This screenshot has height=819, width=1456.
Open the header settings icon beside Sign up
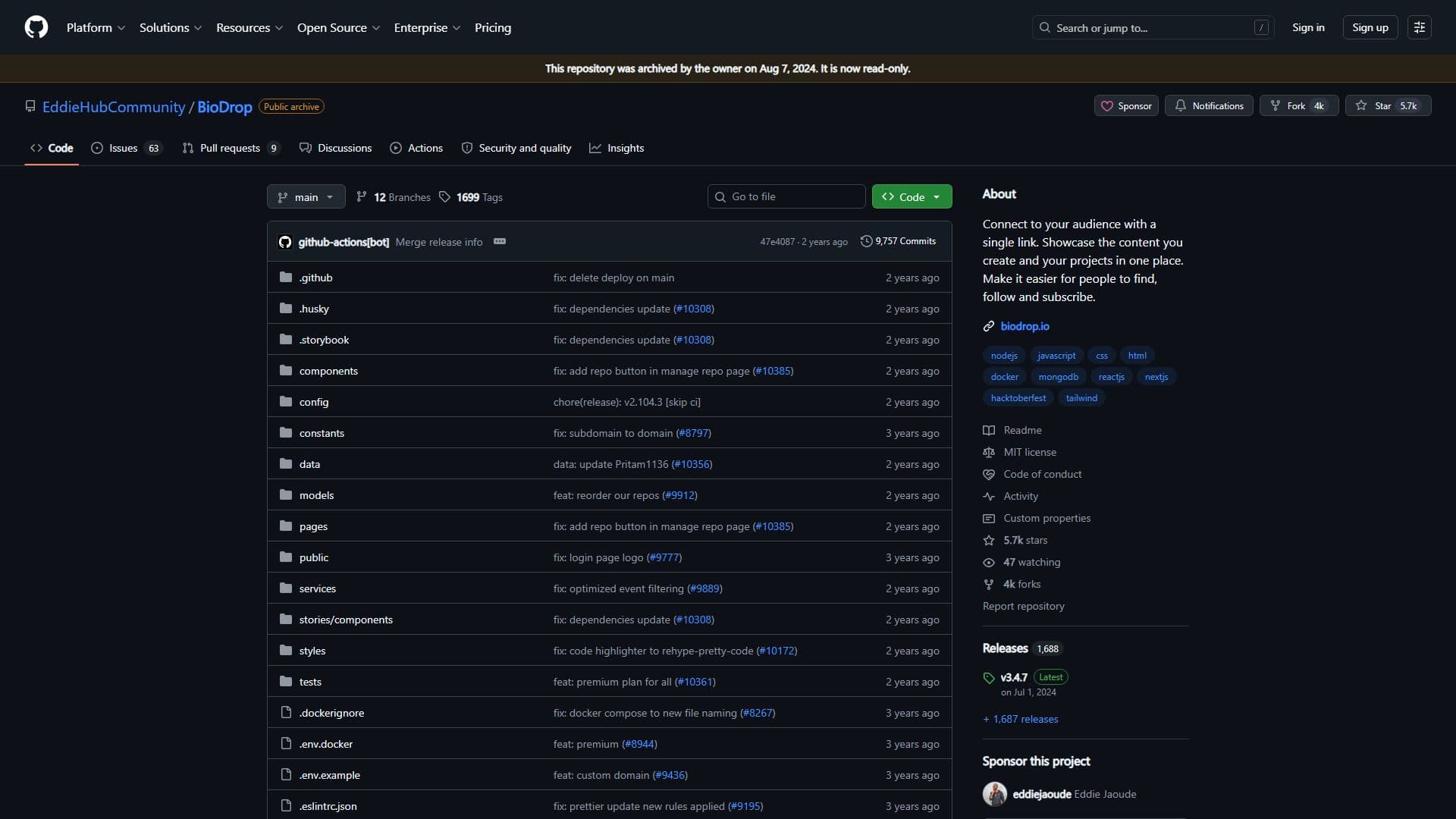coord(1419,27)
